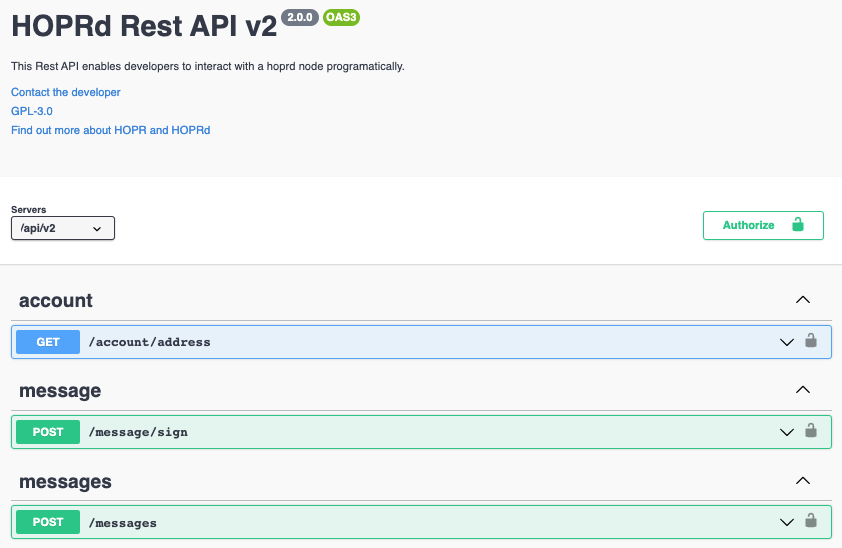Click the lock icon on /message/sign row
Image resolution: width=842 pixels, height=548 pixels.
(810, 430)
